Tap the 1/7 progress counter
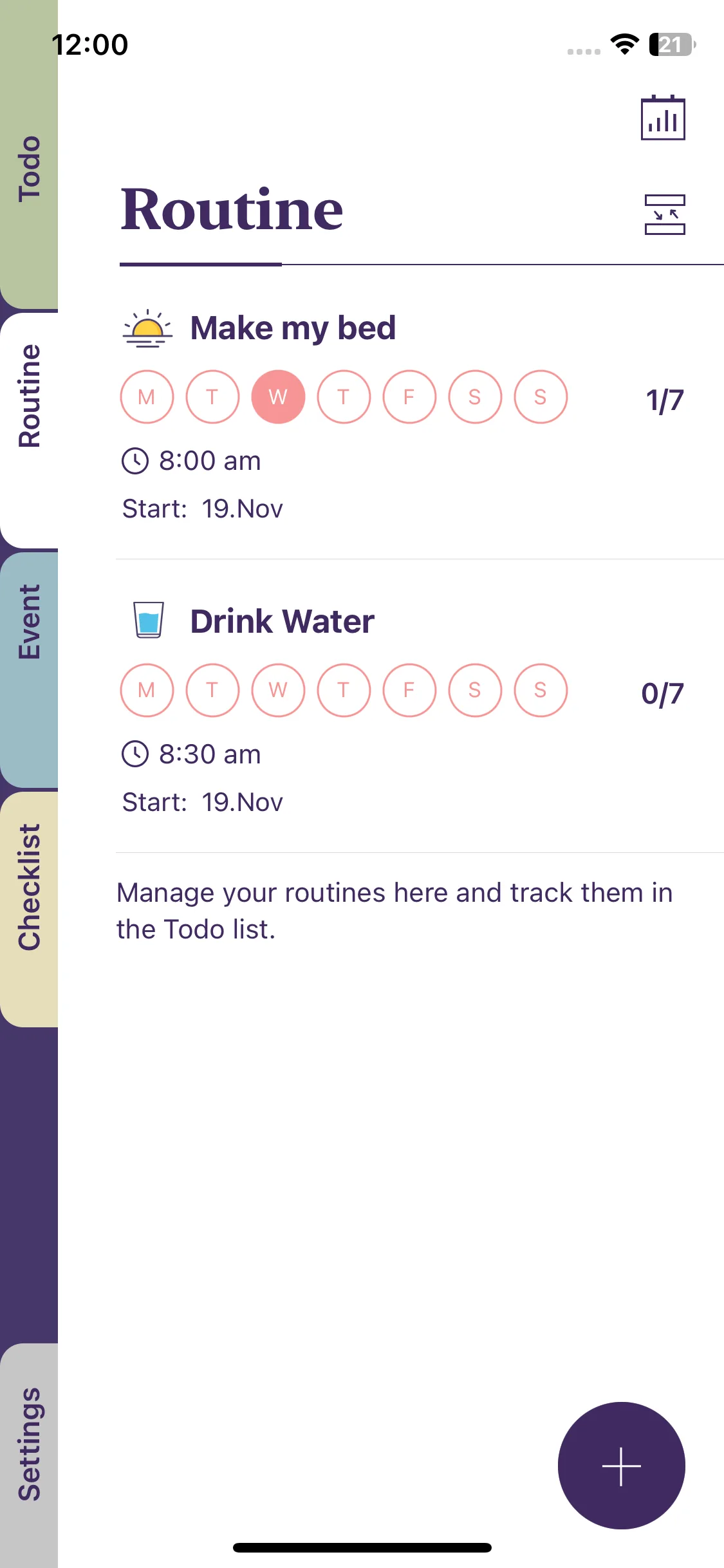 [x=664, y=400]
